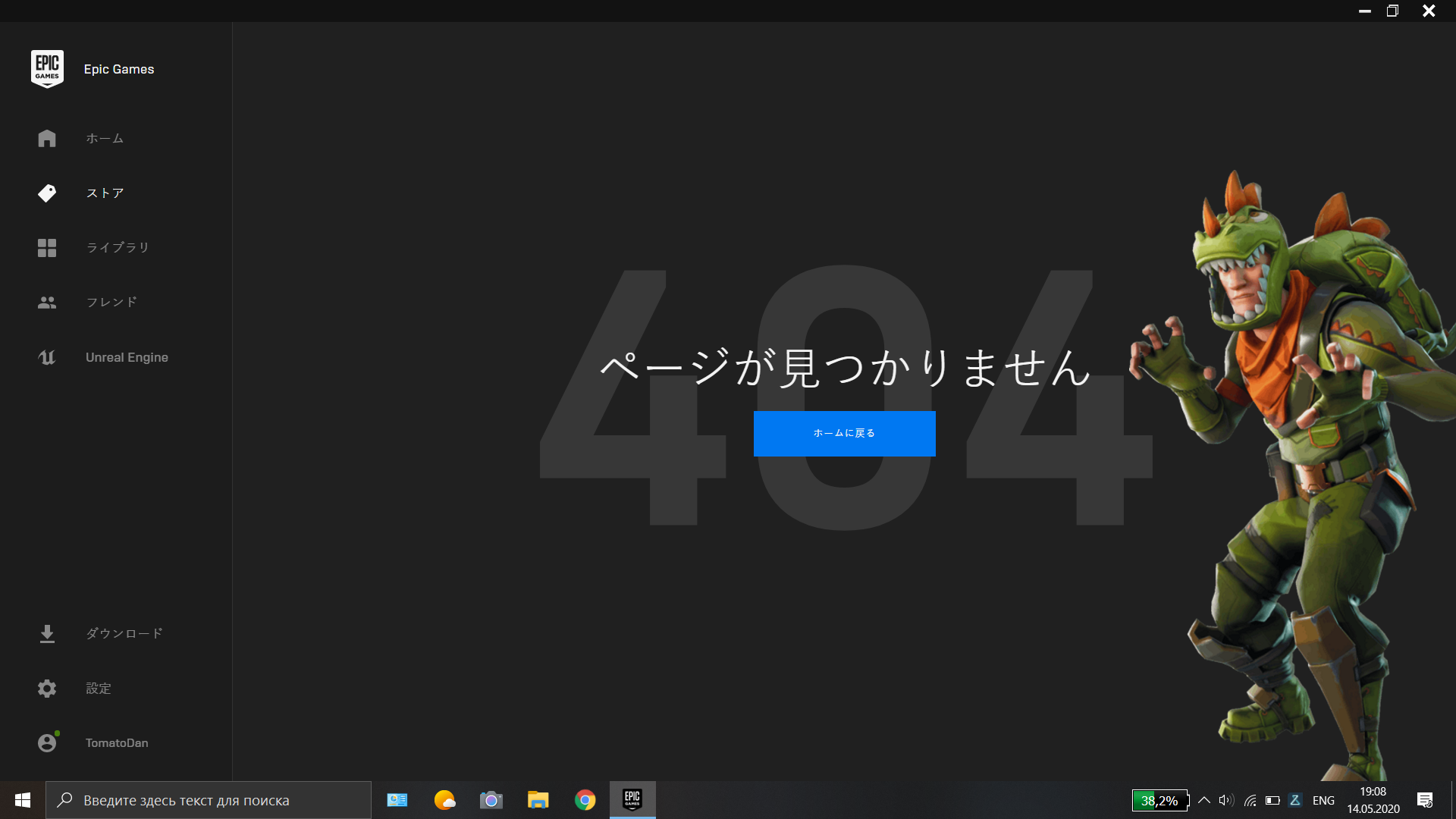Click the Epic Games taskbar icon

click(x=632, y=800)
